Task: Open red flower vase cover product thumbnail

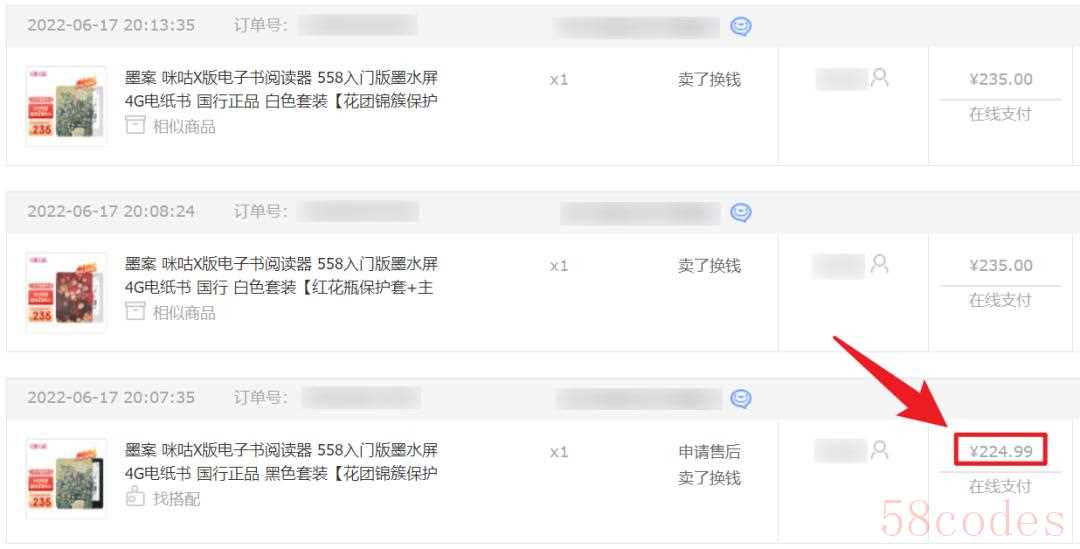Action: click(66, 291)
